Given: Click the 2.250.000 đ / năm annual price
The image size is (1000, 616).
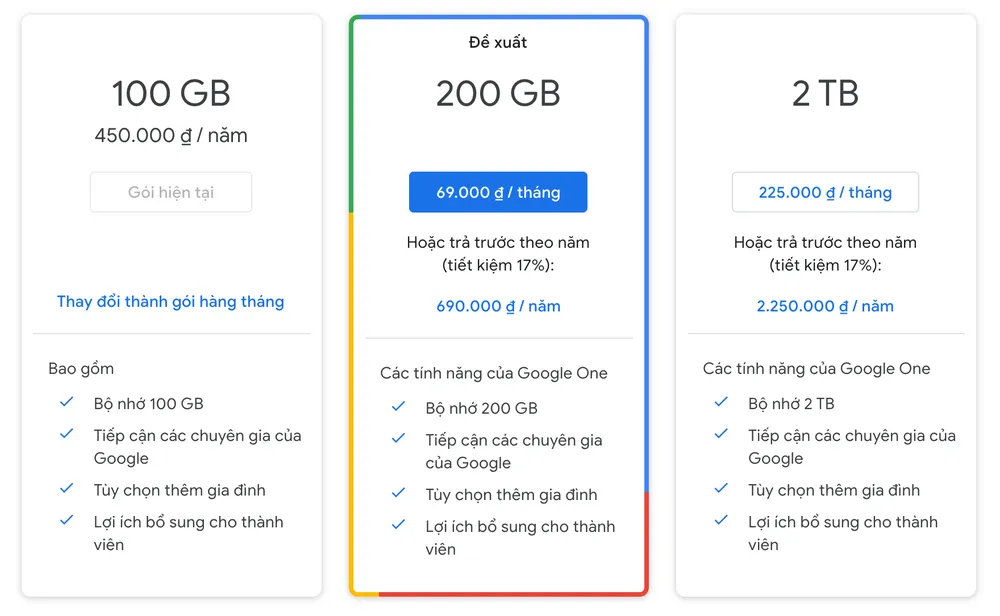Looking at the screenshot, I should pos(825,306).
